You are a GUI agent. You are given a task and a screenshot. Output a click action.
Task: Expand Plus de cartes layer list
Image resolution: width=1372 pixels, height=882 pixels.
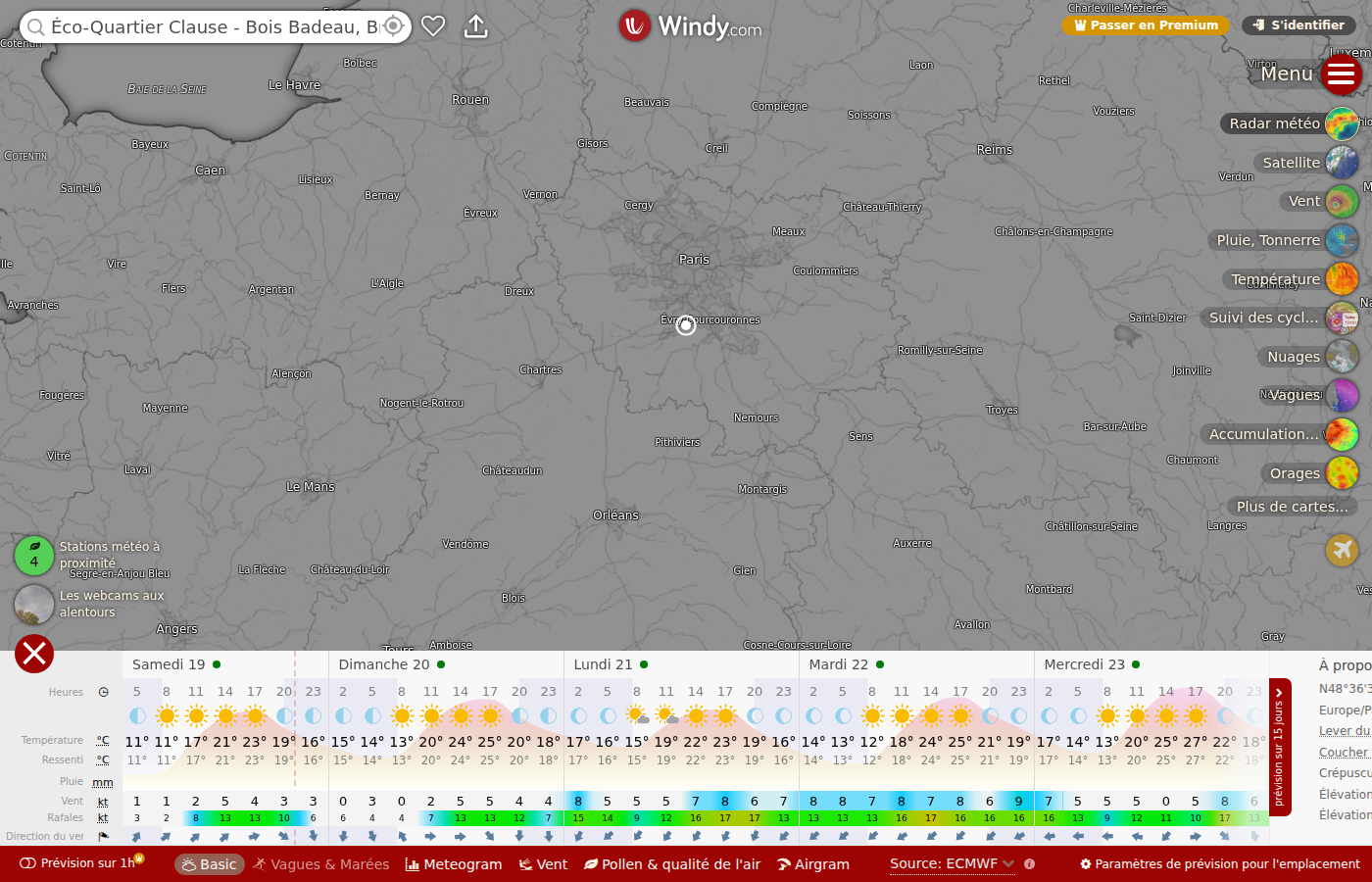(1292, 507)
